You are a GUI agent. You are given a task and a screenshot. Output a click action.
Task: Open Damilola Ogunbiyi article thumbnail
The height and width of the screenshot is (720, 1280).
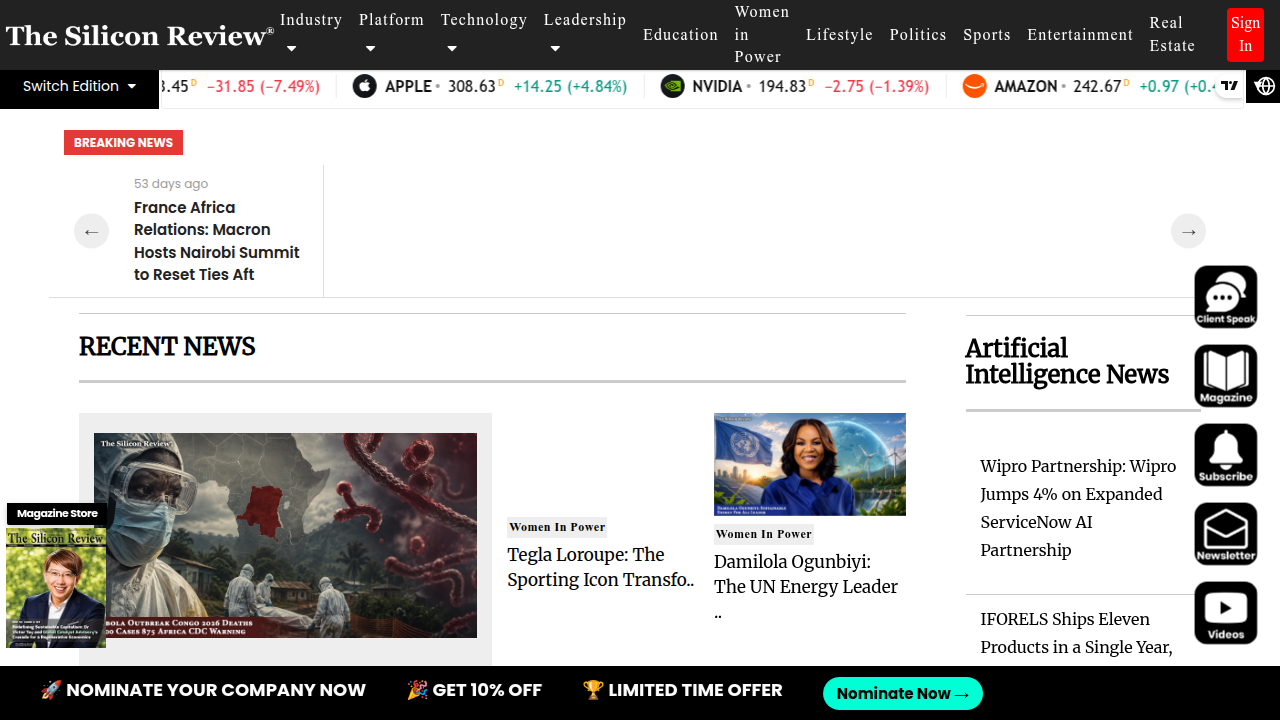tap(810, 464)
